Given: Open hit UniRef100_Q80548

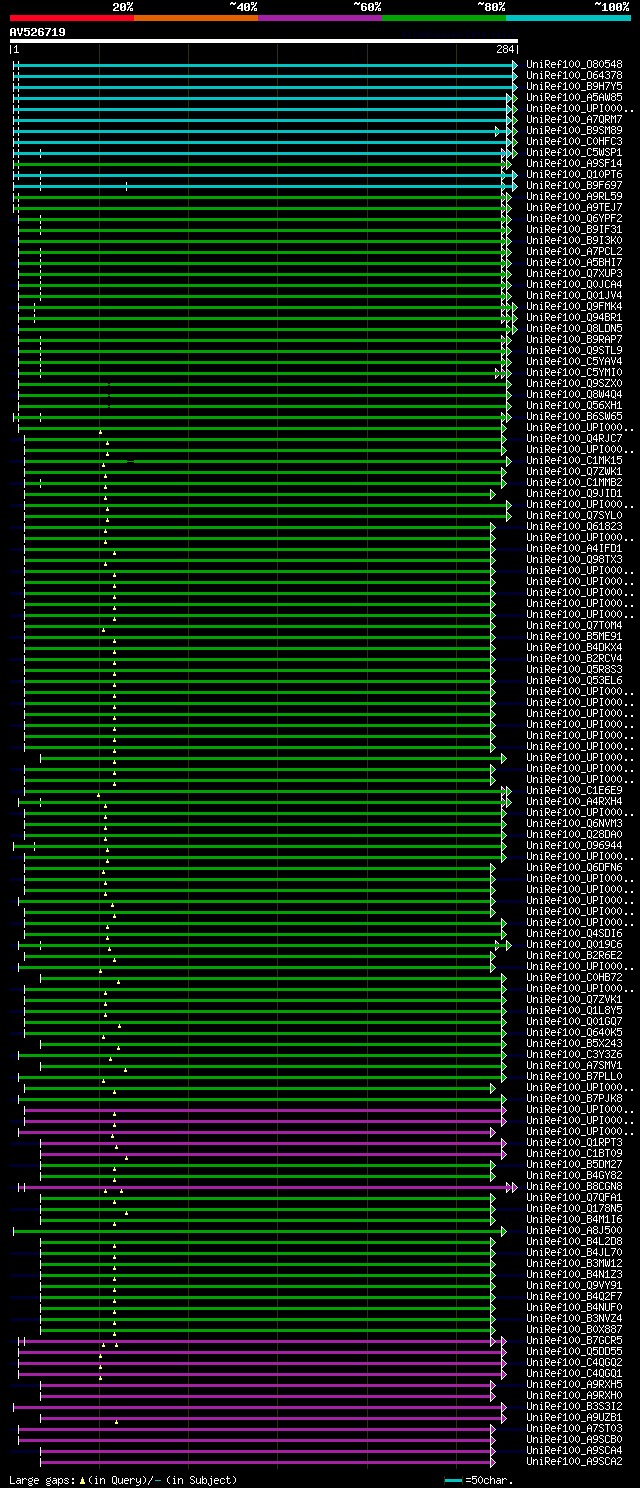Looking at the screenshot, I should pyautogui.click(x=574, y=65).
